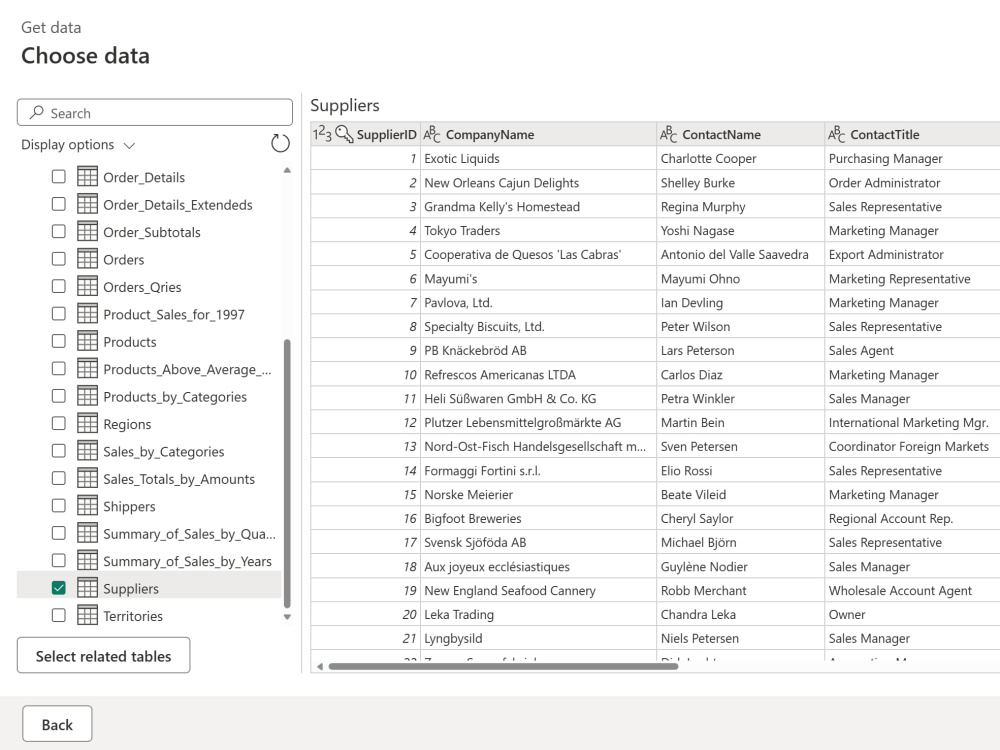Expand the Display options dropdown
The height and width of the screenshot is (750, 1000).
coord(78,145)
